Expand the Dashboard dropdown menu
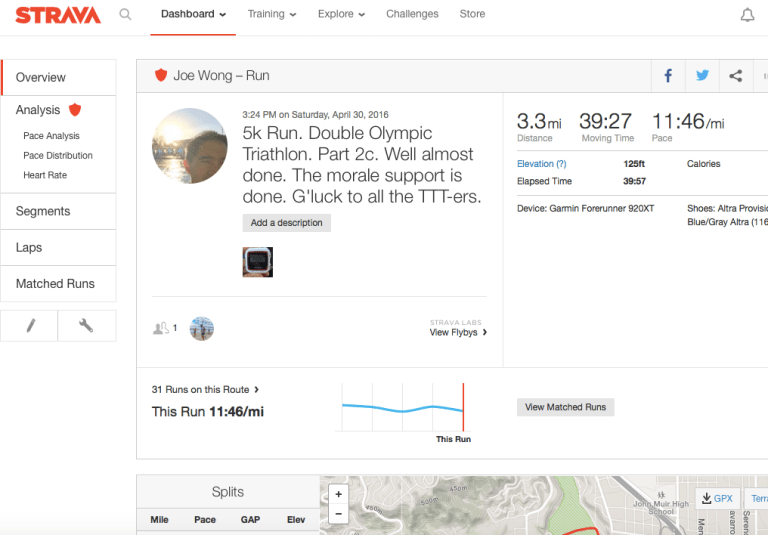 pos(193,15)
